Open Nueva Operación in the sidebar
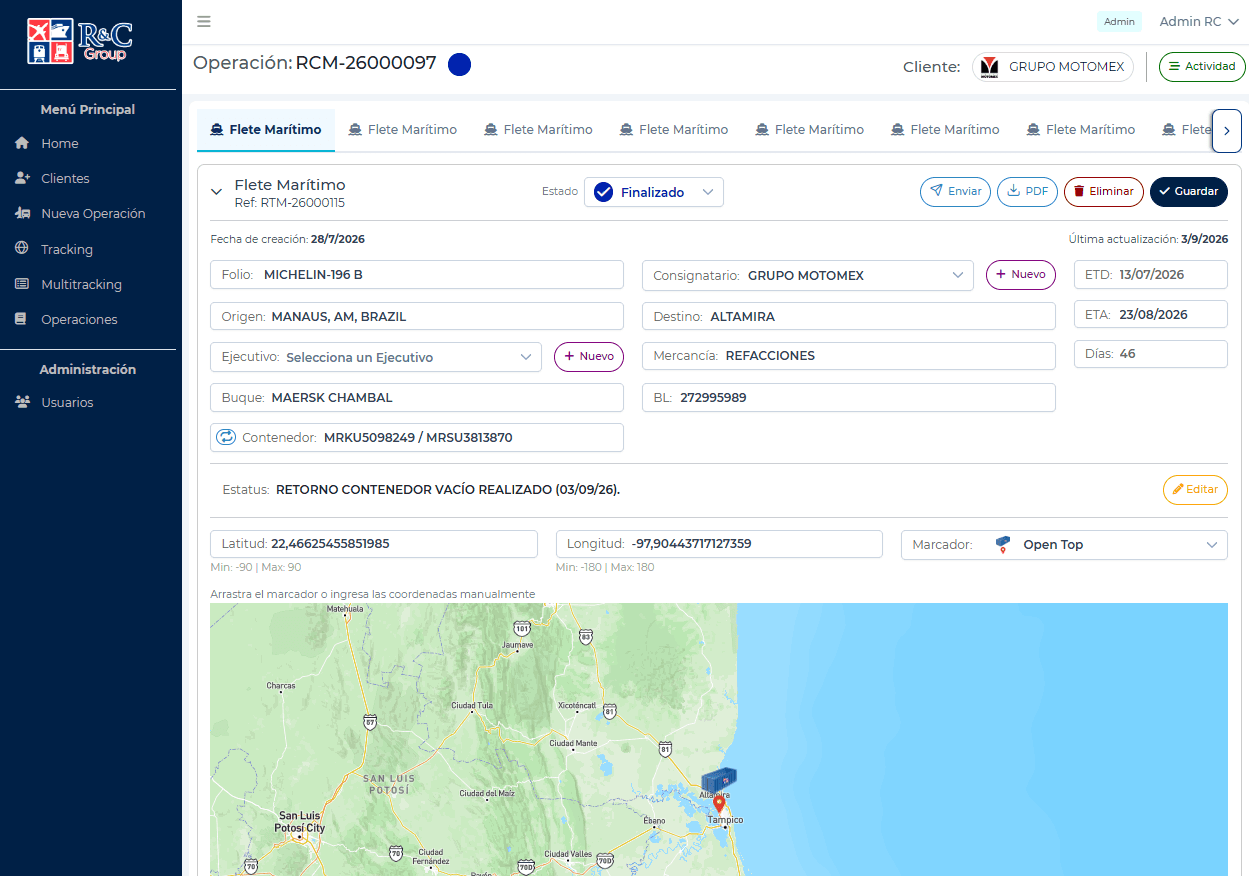Screen dimensions: 1249x876 (x=91, y=213)
